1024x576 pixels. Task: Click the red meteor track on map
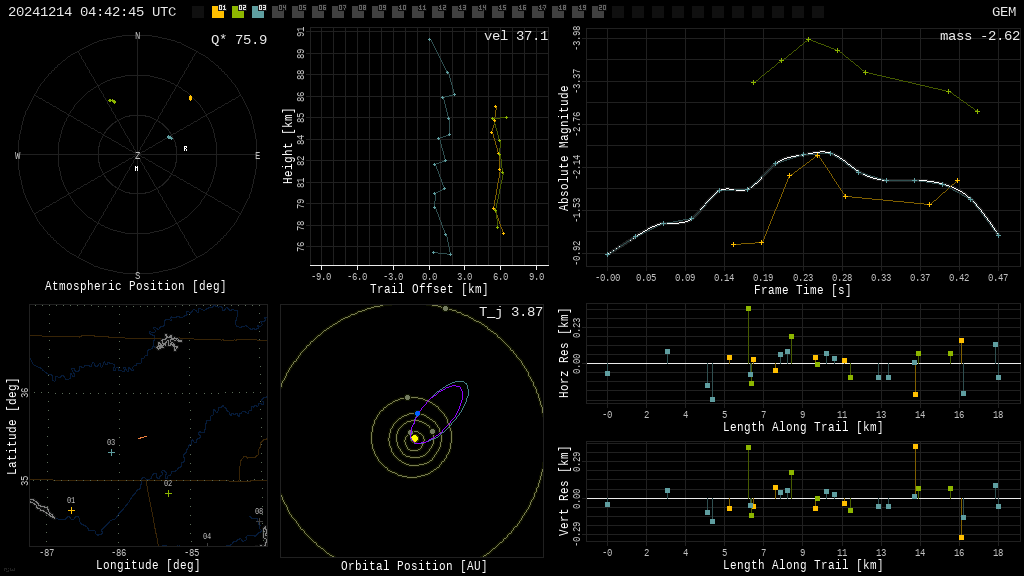coord(142,437)
